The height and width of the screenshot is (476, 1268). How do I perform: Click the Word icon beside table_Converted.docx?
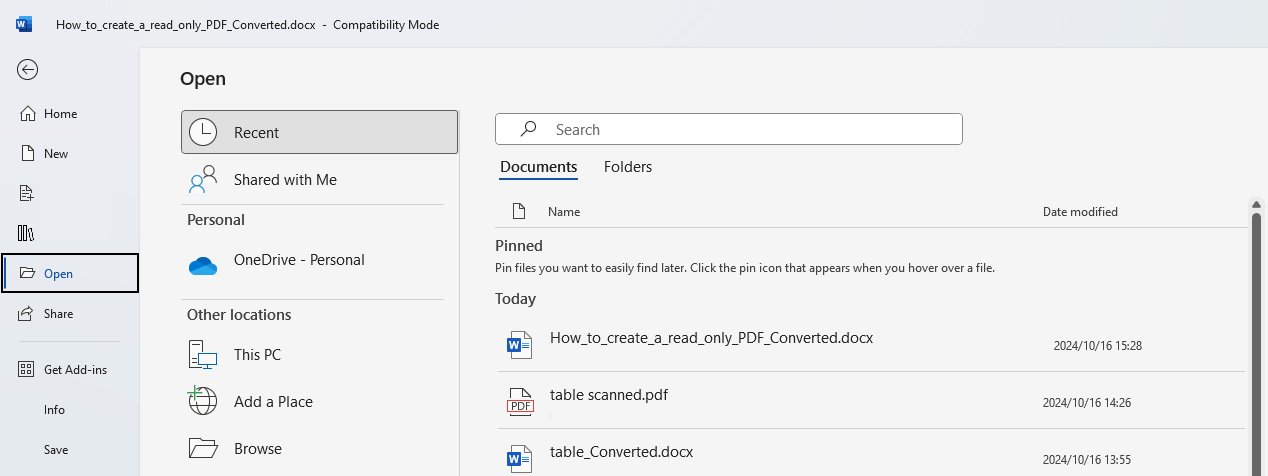click(519, 458)
